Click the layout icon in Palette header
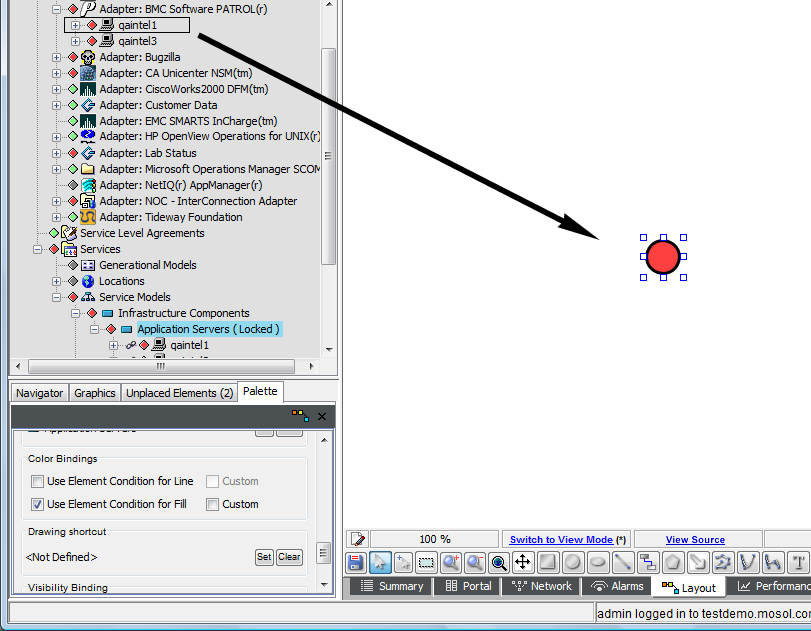811x631 pixels. [x=300, y=415]
